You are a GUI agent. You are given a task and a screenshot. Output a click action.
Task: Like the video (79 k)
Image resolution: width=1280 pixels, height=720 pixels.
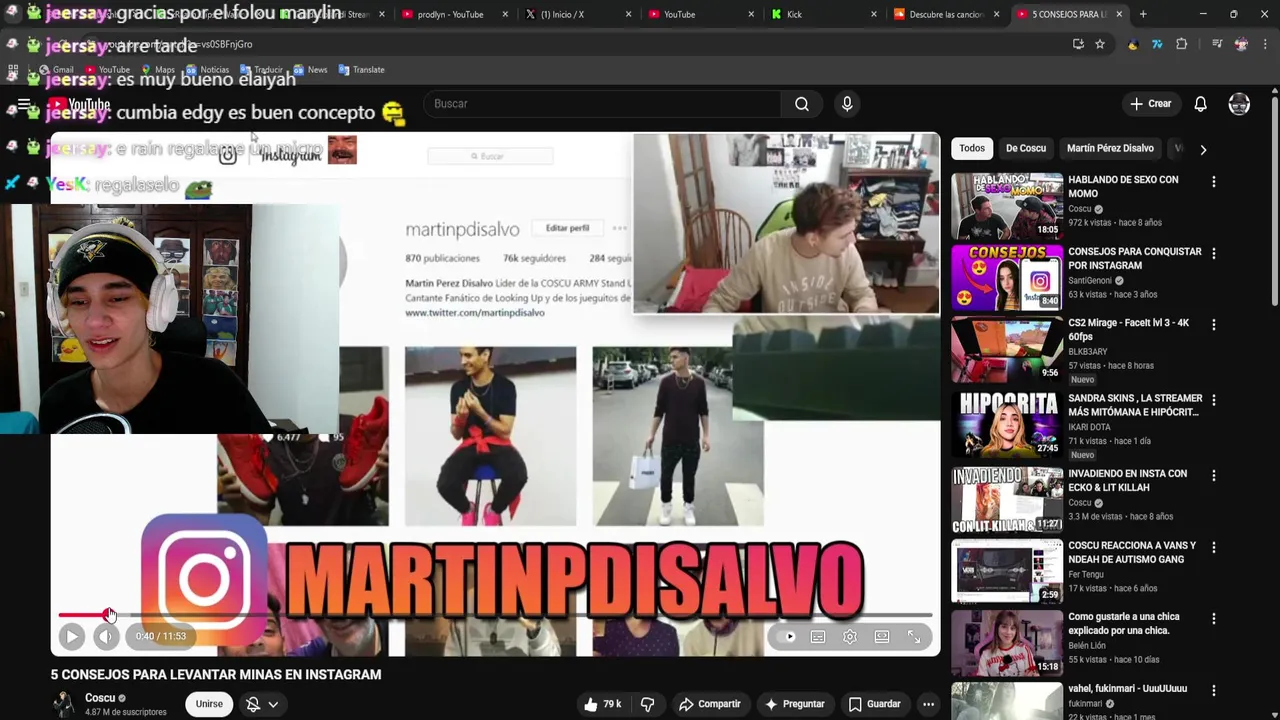point(603,704)
